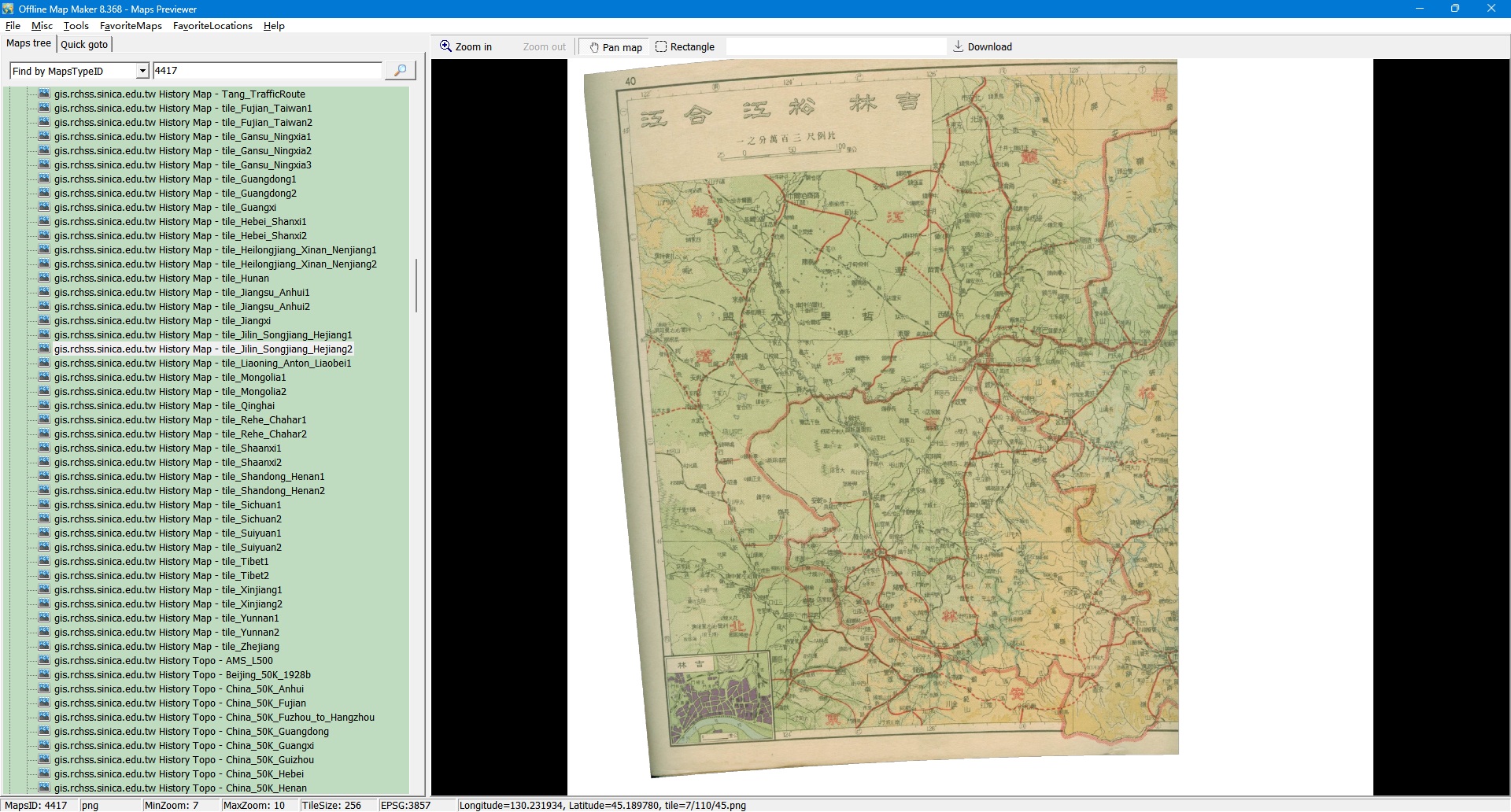Click map icon beside Tang_TrafficRoute entry
Screen dimensions: 1511x812
tap(44, 94)
